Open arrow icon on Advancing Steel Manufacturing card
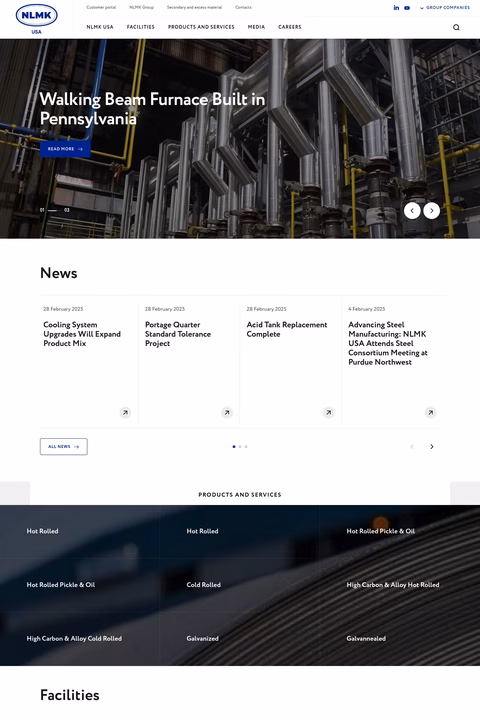 (x=430, y=412)
